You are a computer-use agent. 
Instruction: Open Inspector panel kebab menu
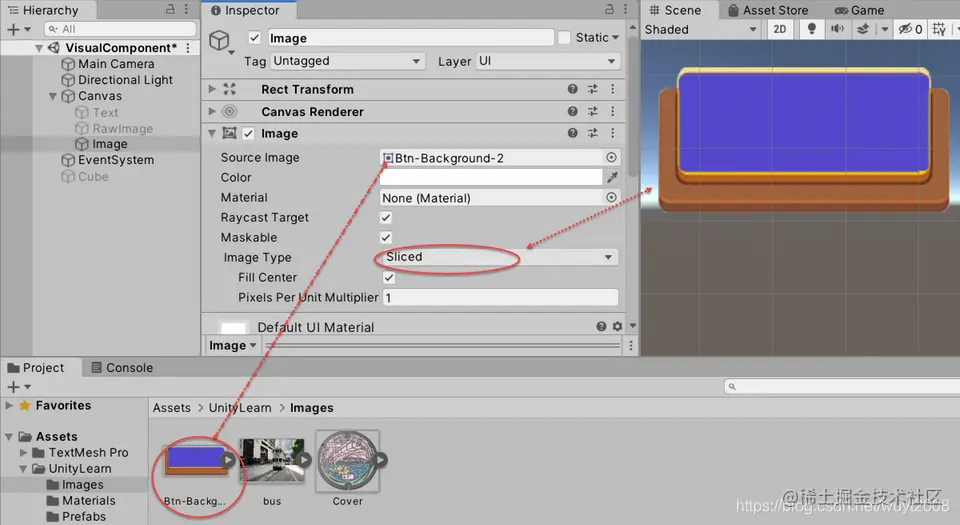point(625,9)
